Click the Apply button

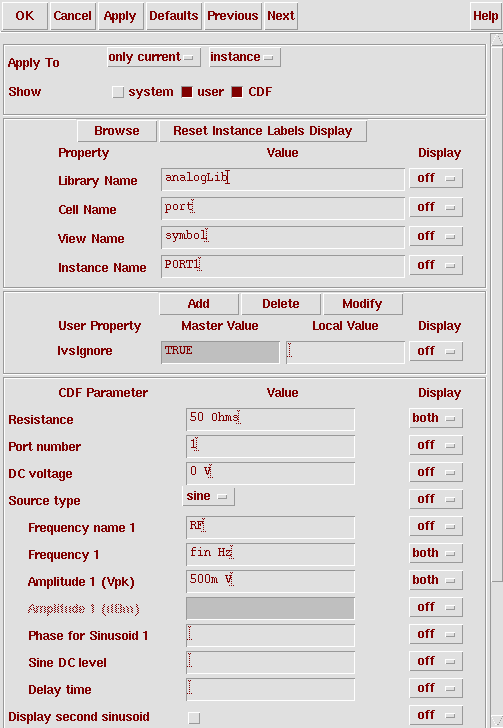120,16
